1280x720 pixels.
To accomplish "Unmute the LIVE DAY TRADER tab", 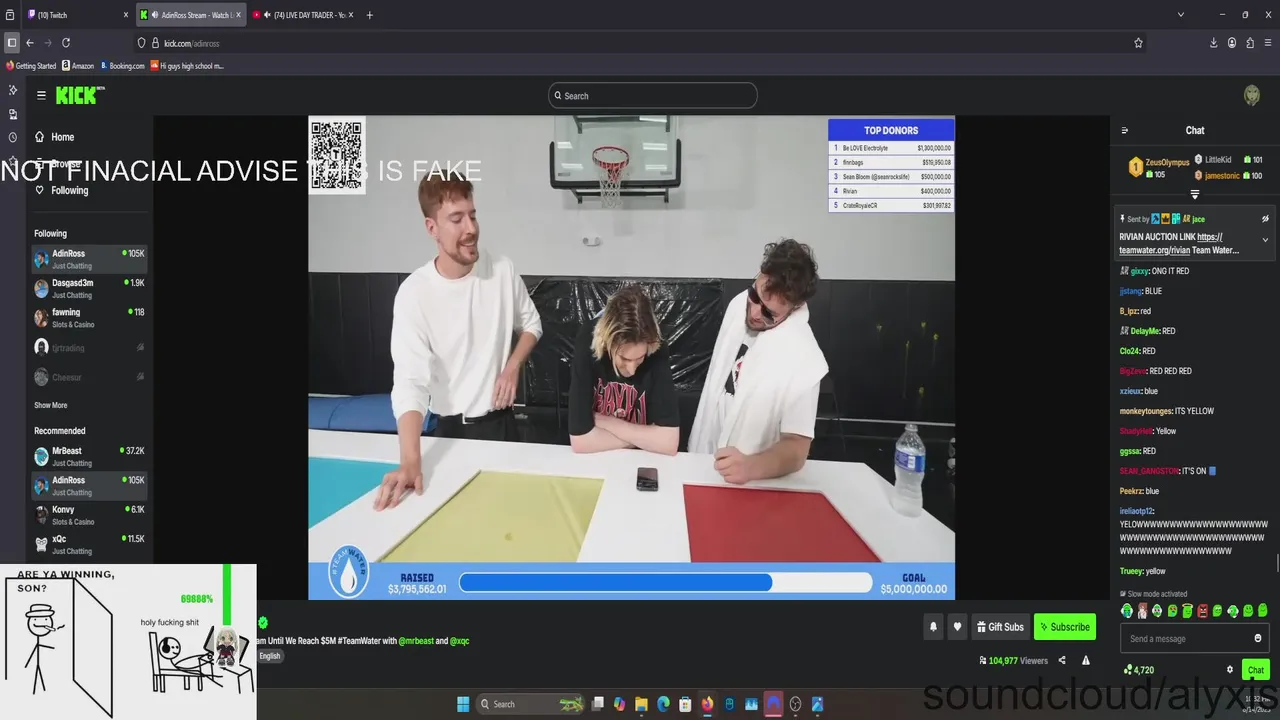I will 267,15.
